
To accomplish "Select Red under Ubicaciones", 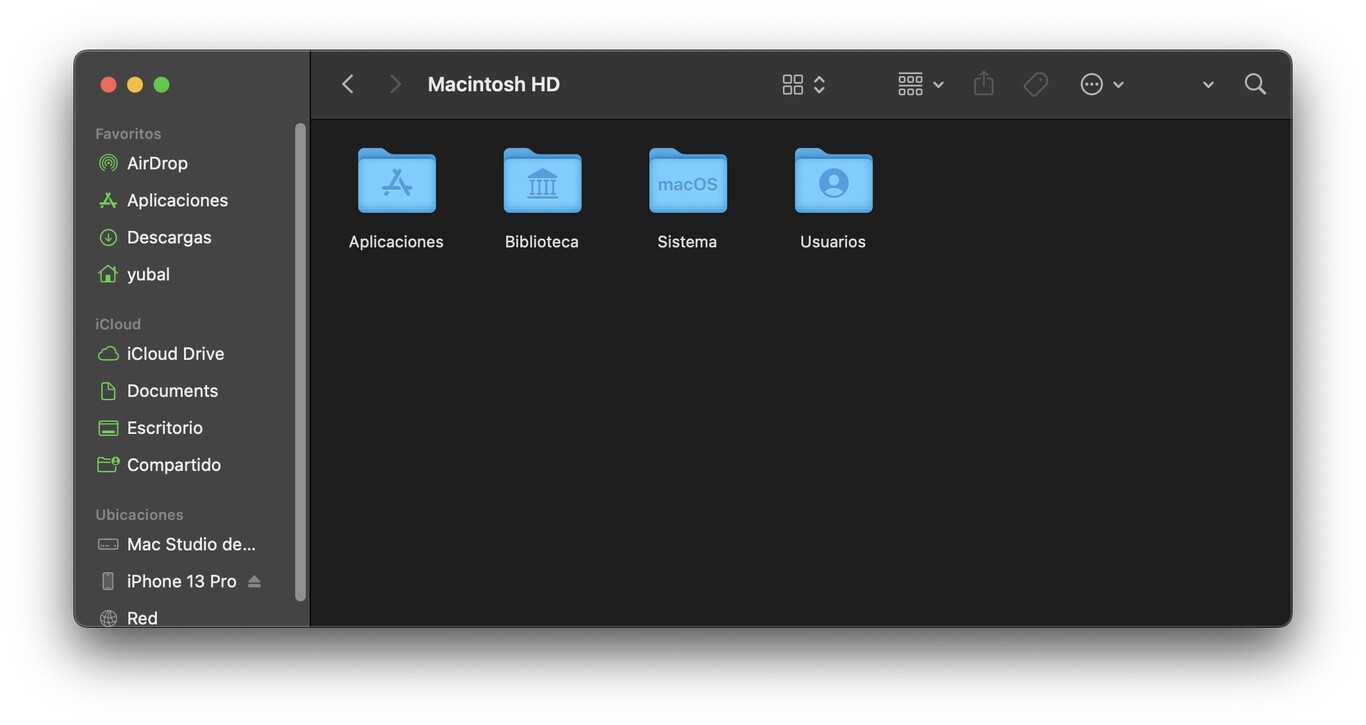I will coord(142,617).
